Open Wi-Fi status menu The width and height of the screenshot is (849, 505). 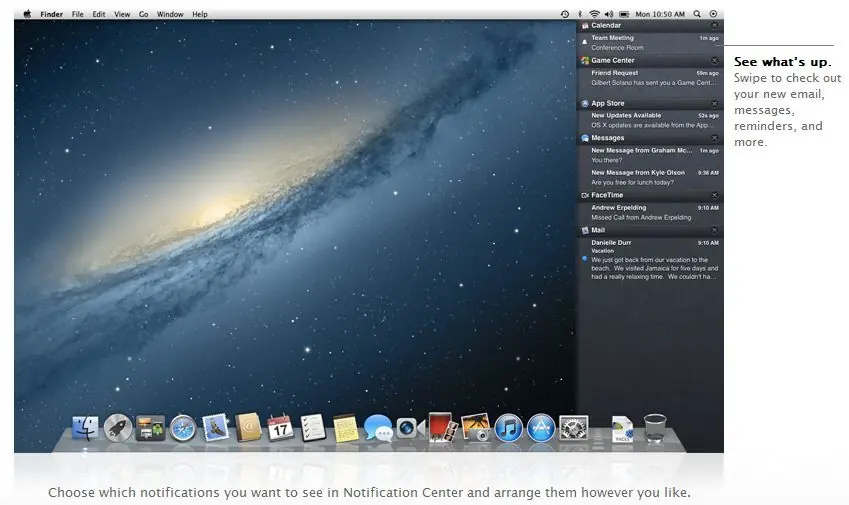(x=594, y=14)
